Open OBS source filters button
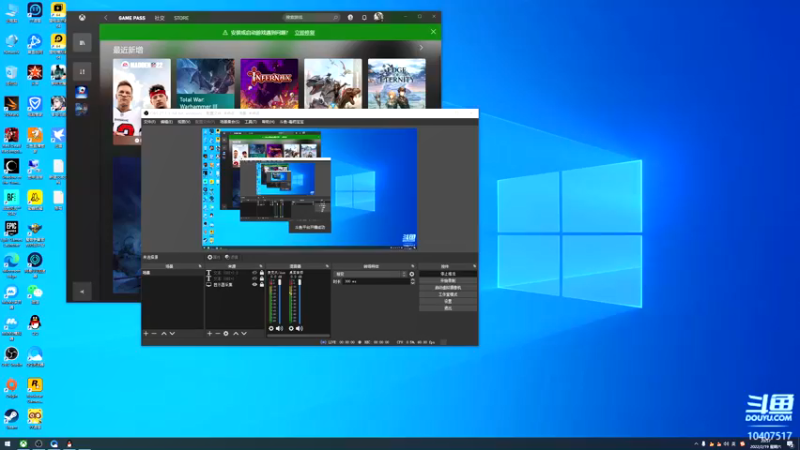The image size is (800, 450). [232, 257]
